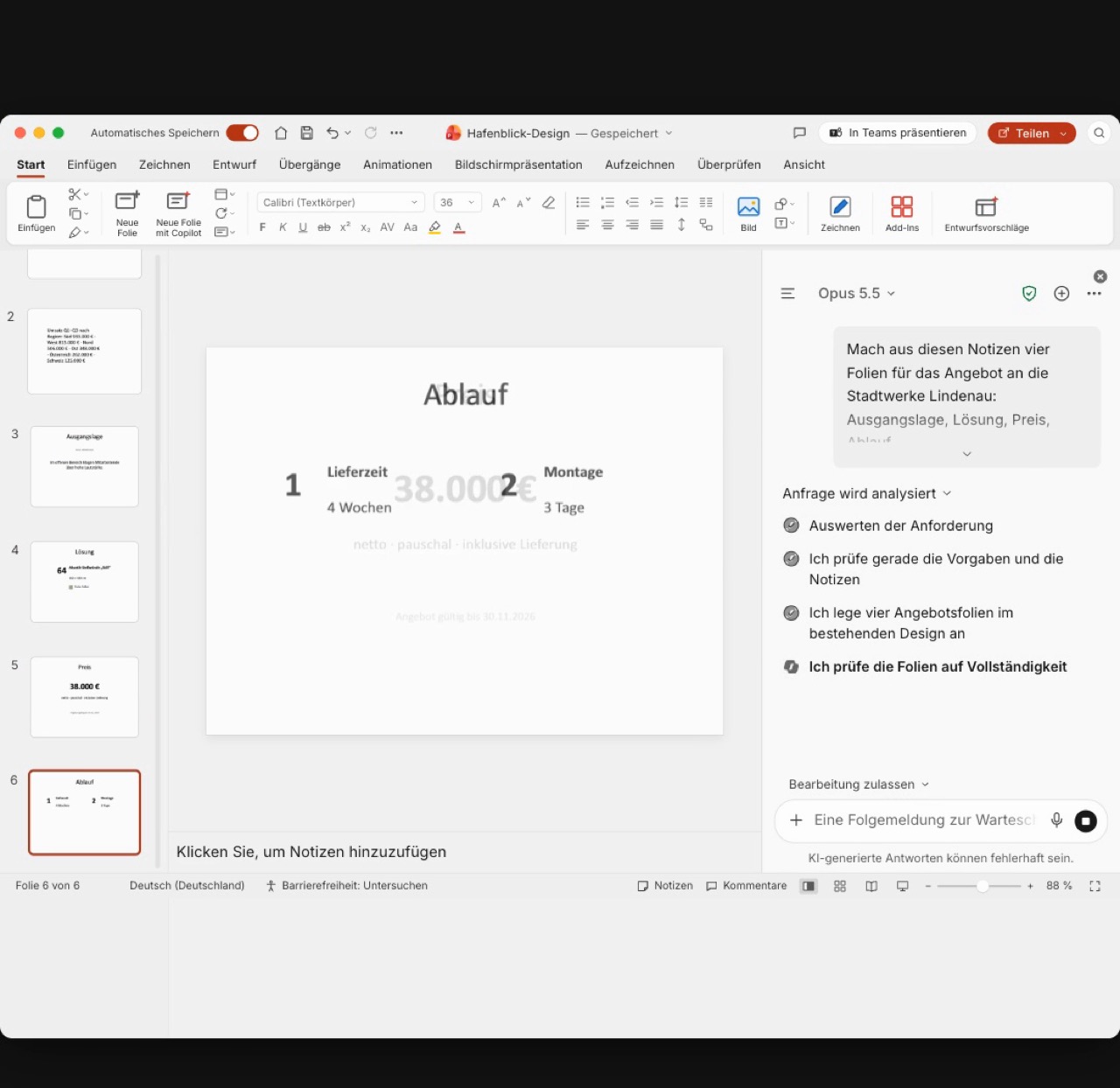1120x1088 pixels.
Task: Click In Teams präsentieren button
Action: pos(898,133)
